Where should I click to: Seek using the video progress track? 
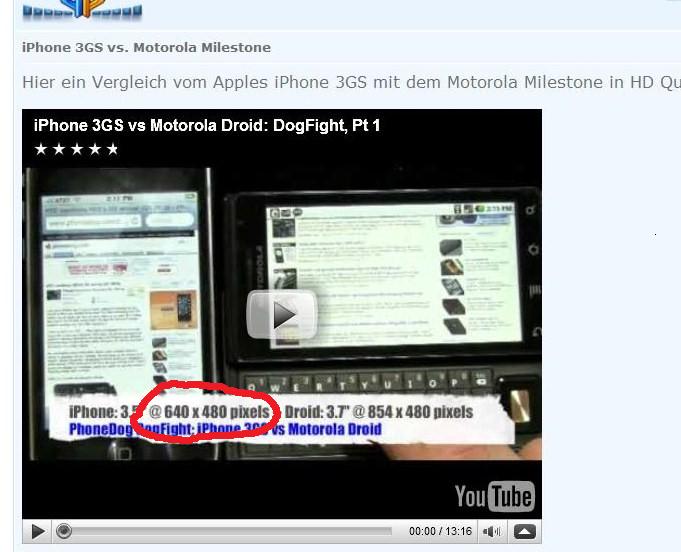tap(231, 531)
